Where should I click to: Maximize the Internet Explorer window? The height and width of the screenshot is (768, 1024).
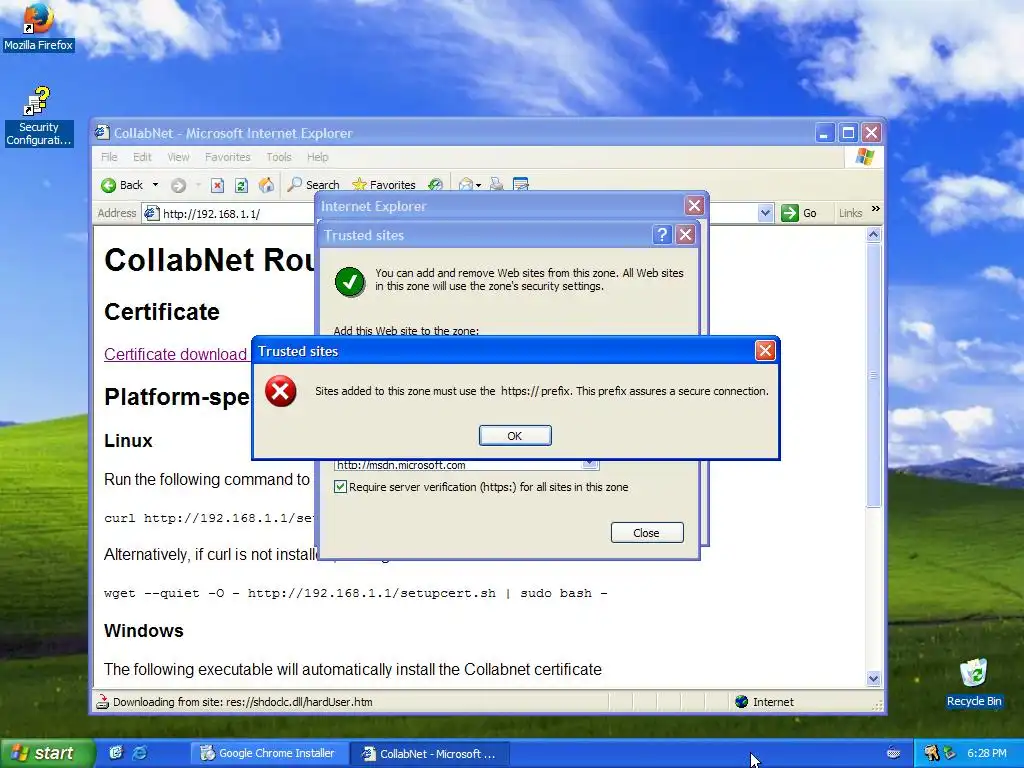848,133
